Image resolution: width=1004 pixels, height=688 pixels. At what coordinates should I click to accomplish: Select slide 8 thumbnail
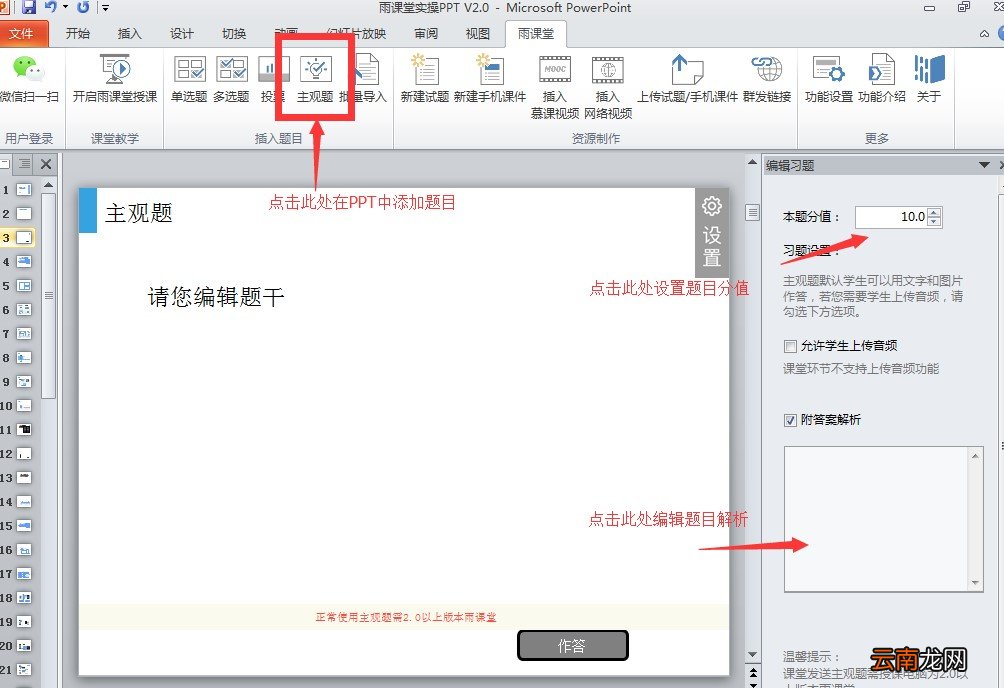click(x=24, y=357)
